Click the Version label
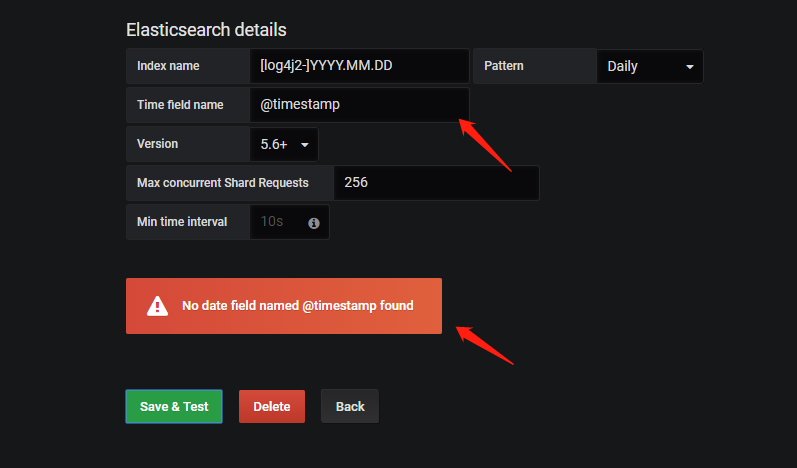Screen dimensions: 797x468 158,144
